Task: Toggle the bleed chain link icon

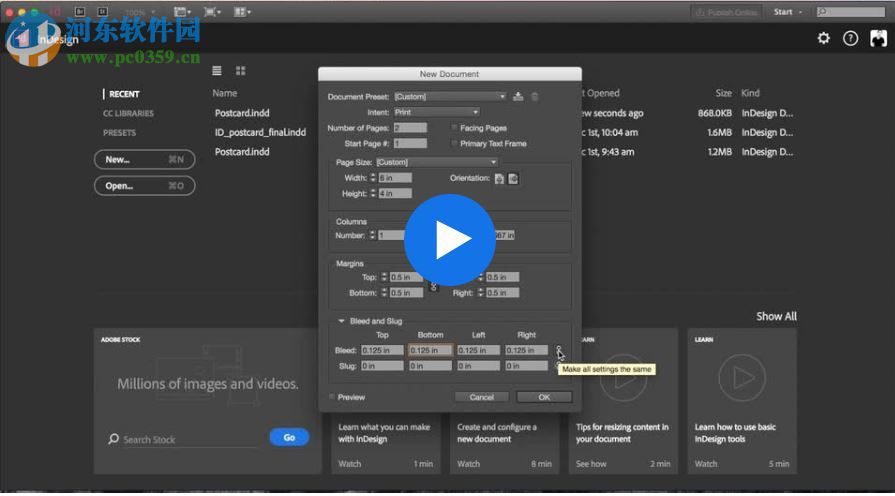Action: (558, 350)
